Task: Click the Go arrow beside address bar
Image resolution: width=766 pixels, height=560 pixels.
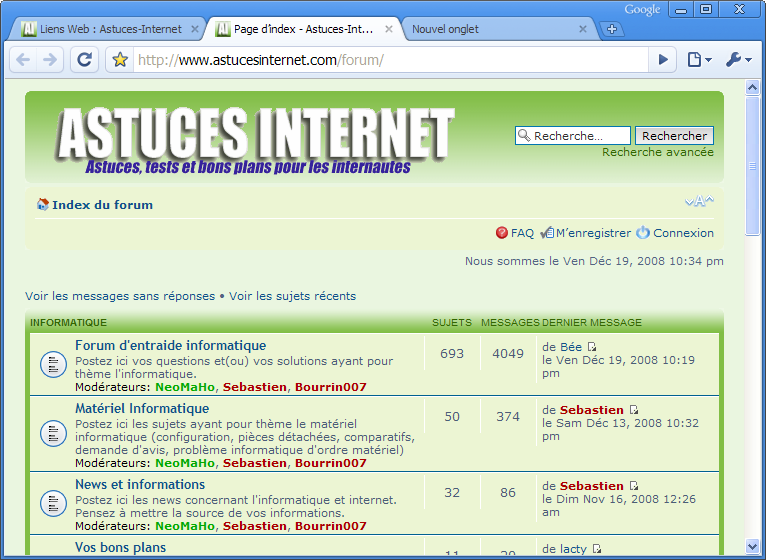Action: click(x=663, y=60)
